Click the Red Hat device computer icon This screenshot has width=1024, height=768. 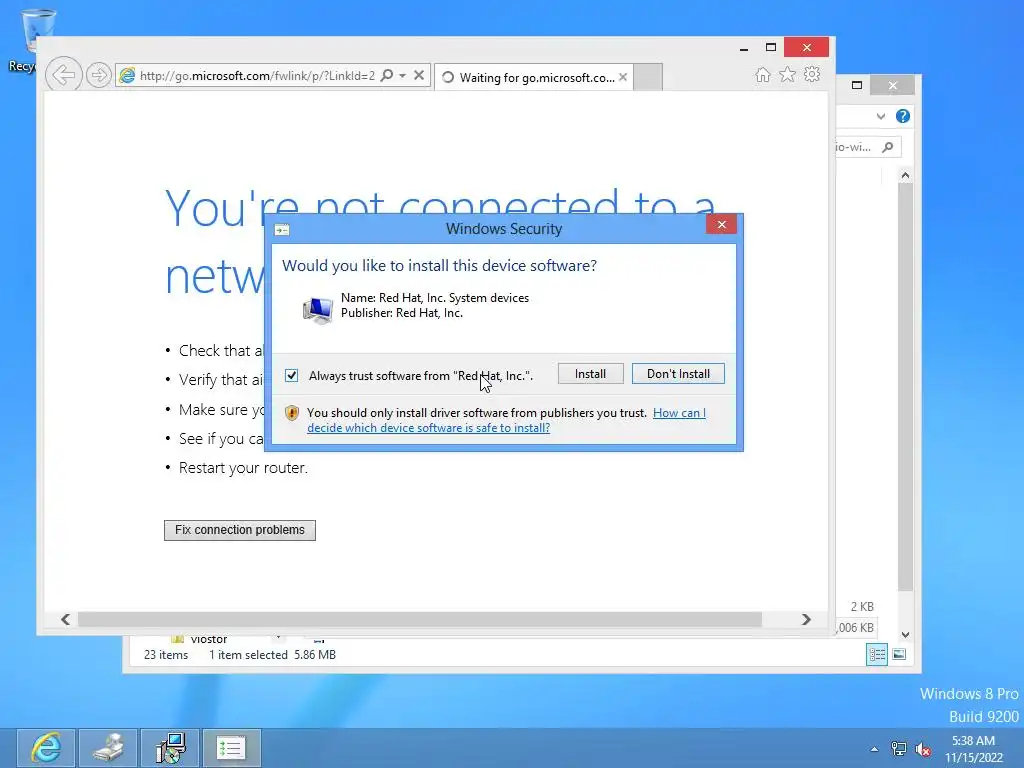[317, 310]
